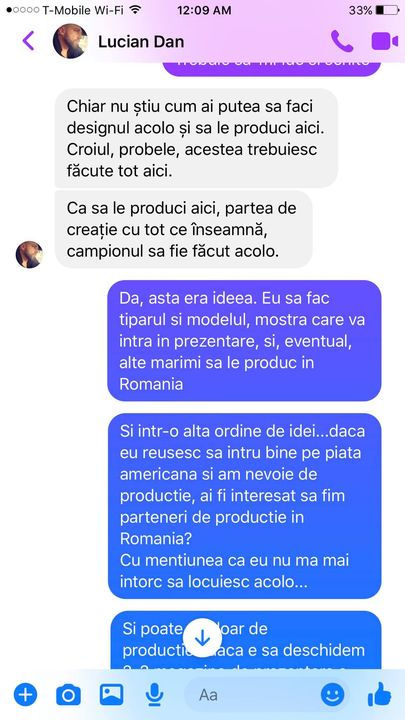Tap the Aa message input field
Viewport: 405px width, 720px height.
click(252, 695)
